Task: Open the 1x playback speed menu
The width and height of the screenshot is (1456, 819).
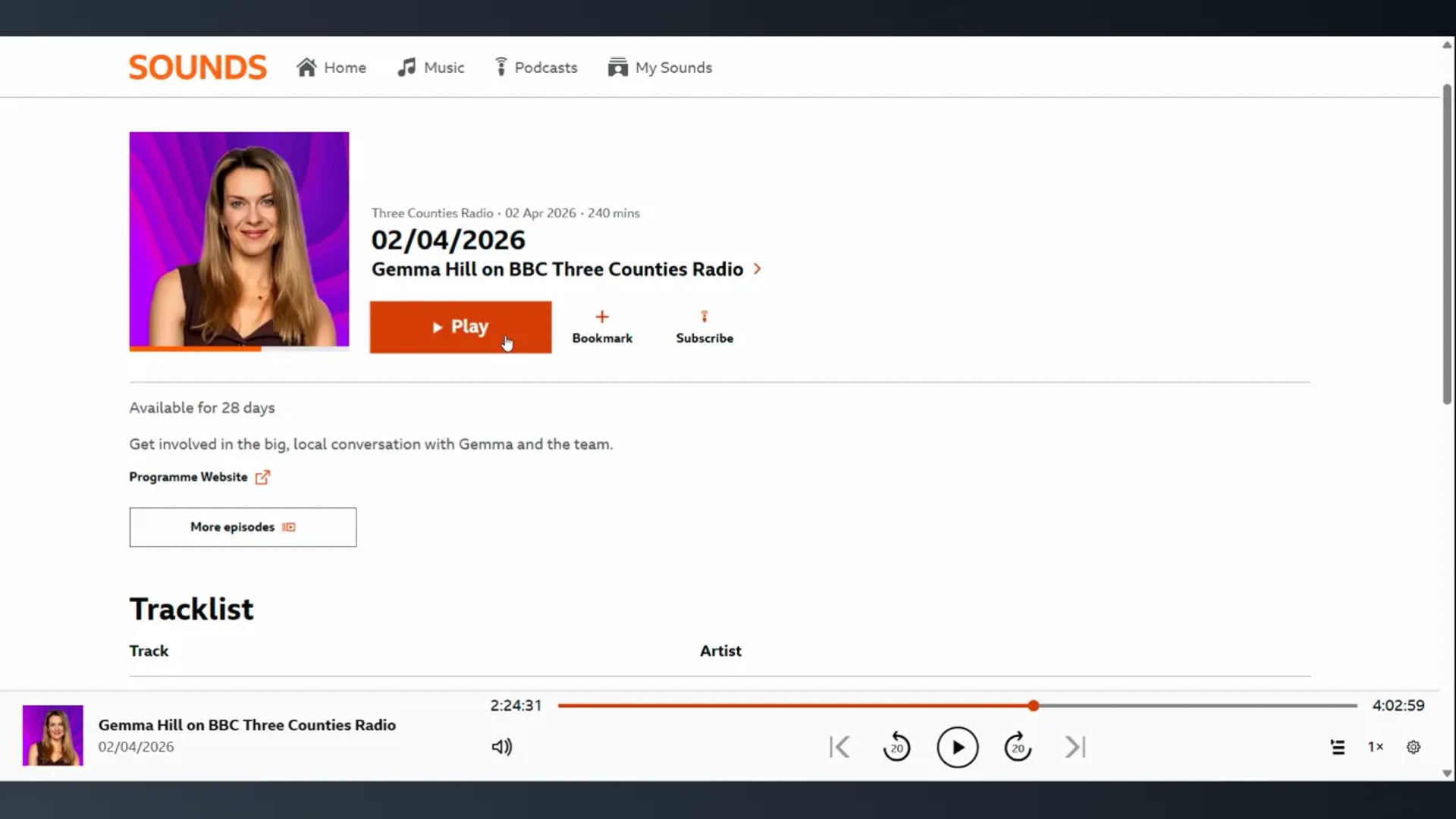Action: 1376,746
